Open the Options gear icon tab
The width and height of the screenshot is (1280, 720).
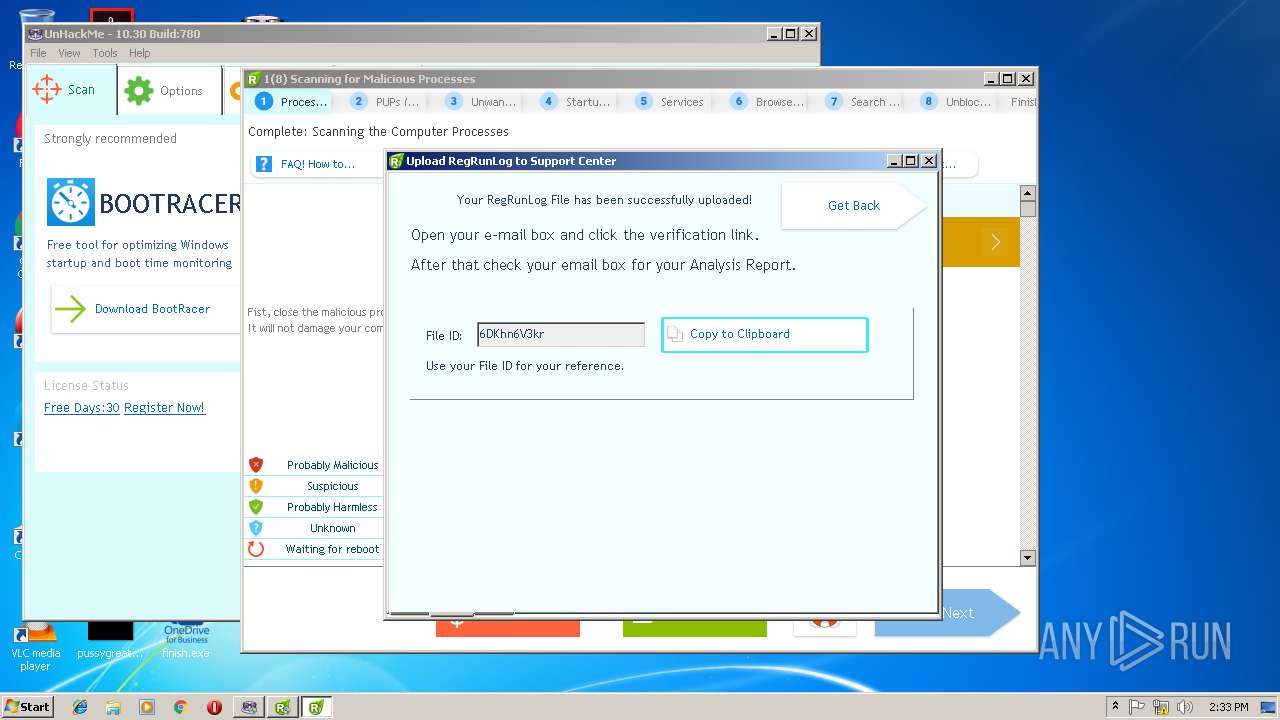coord(139,90)
